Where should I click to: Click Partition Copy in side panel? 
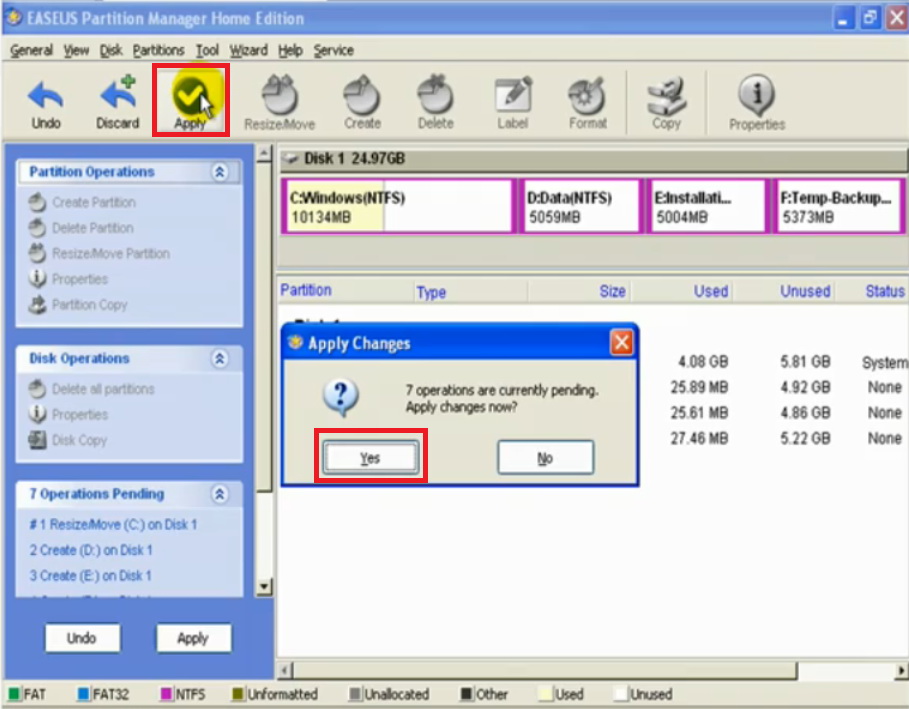point(77,304)
